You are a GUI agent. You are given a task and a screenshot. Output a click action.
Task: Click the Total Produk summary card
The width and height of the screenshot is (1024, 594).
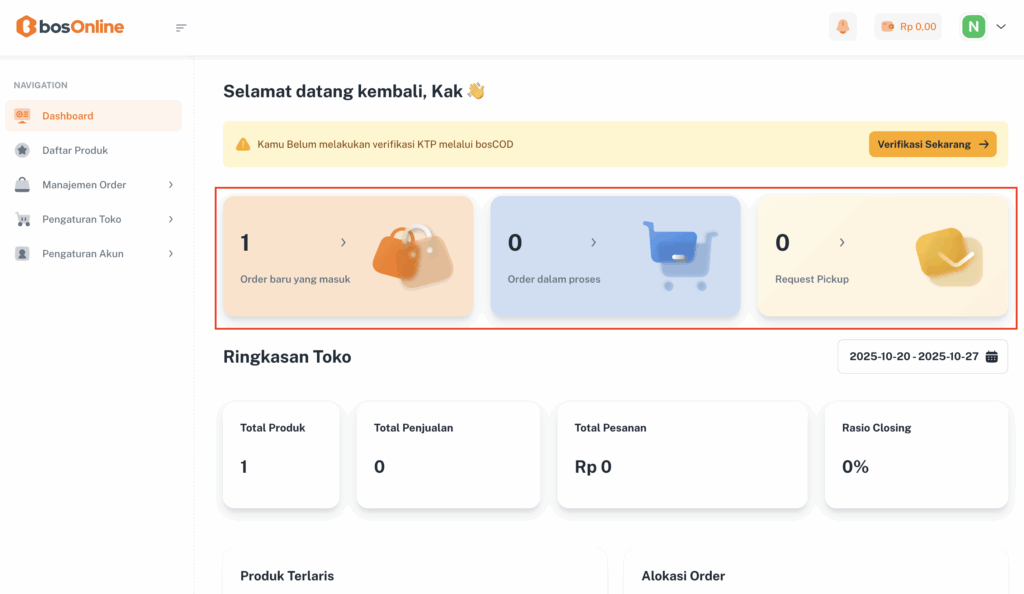pos(281,455)
